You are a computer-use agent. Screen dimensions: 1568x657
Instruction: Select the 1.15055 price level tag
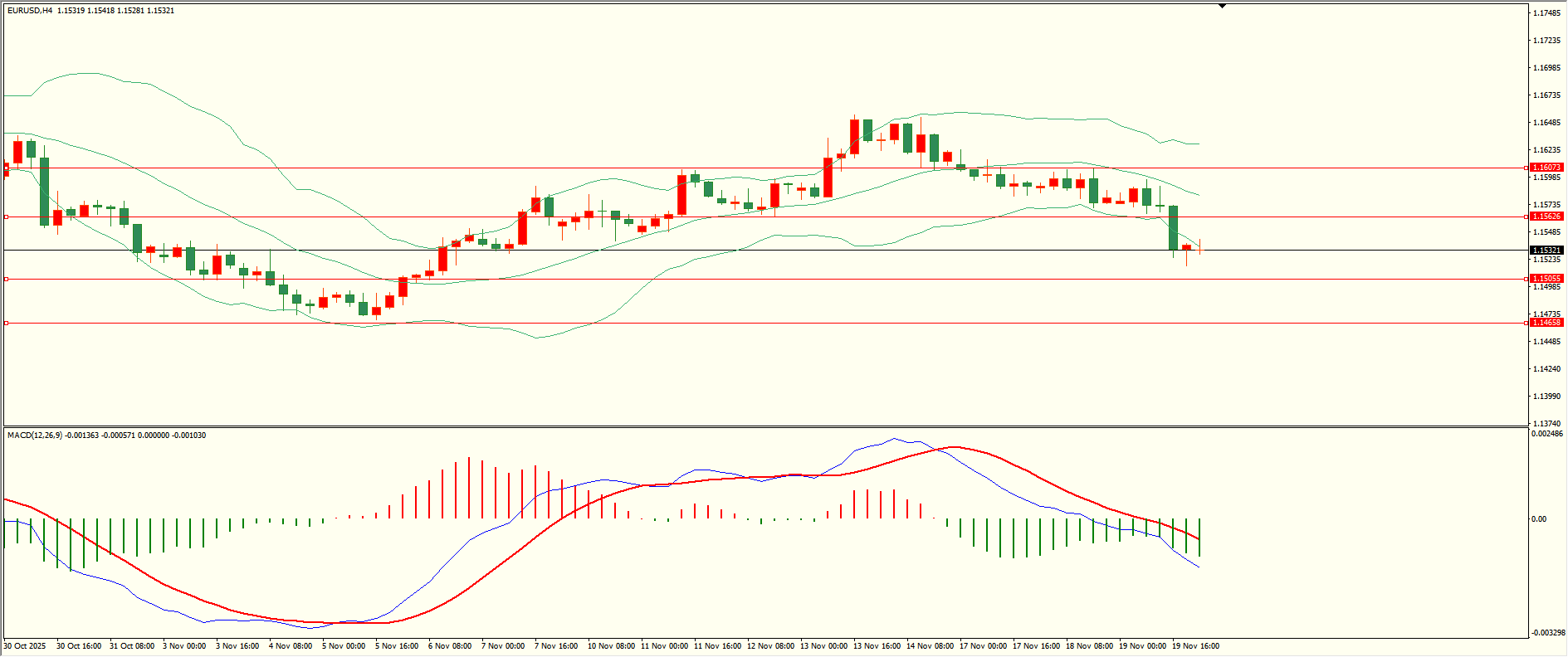(1546, 279)
